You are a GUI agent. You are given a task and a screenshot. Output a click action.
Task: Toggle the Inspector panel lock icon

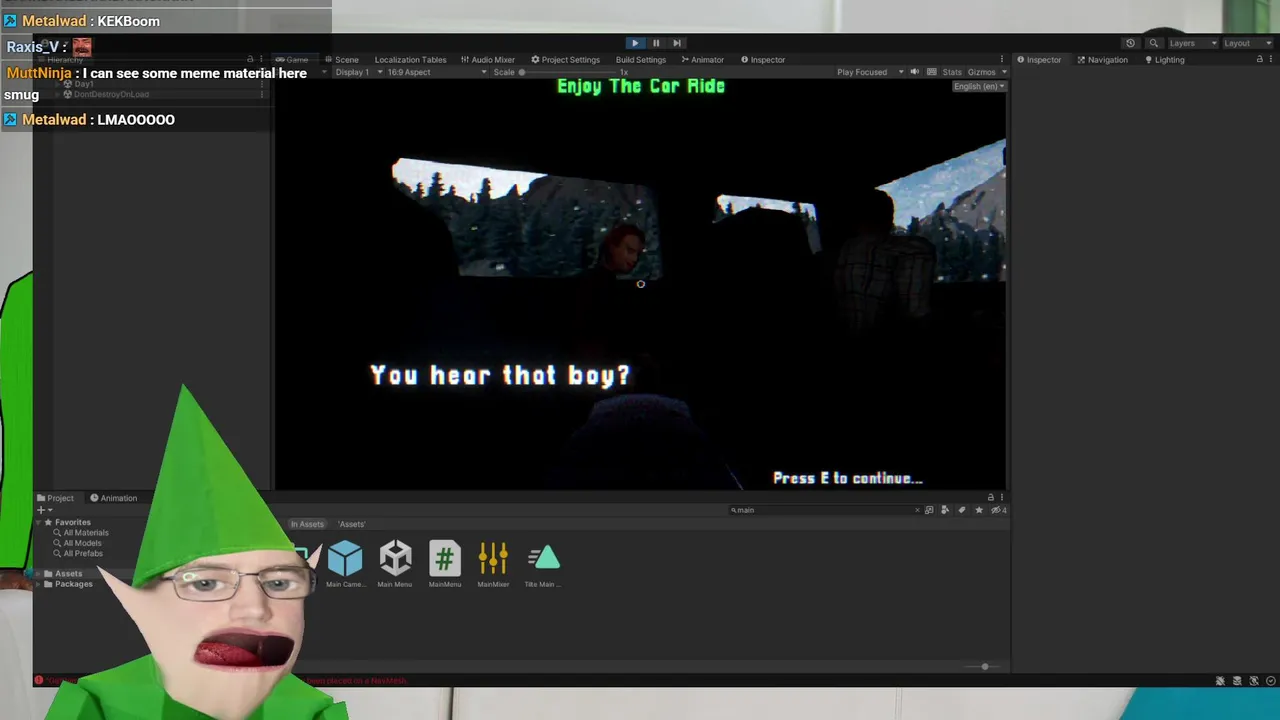(x=1259, y=60)
